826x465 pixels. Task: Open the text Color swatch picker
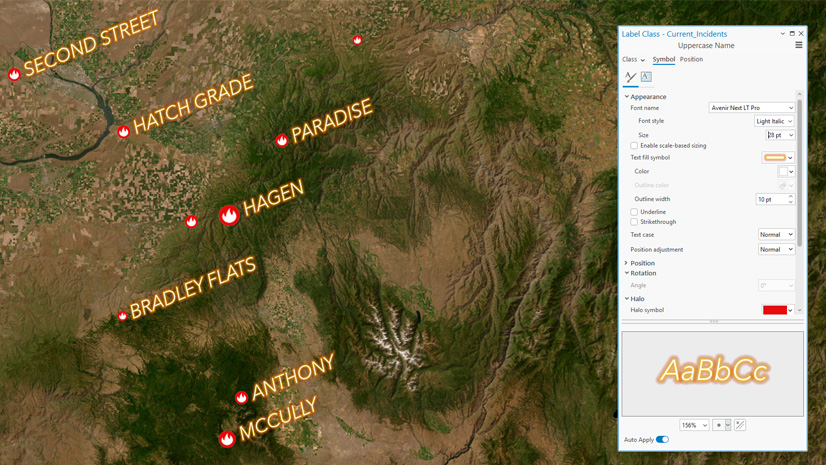786,171
